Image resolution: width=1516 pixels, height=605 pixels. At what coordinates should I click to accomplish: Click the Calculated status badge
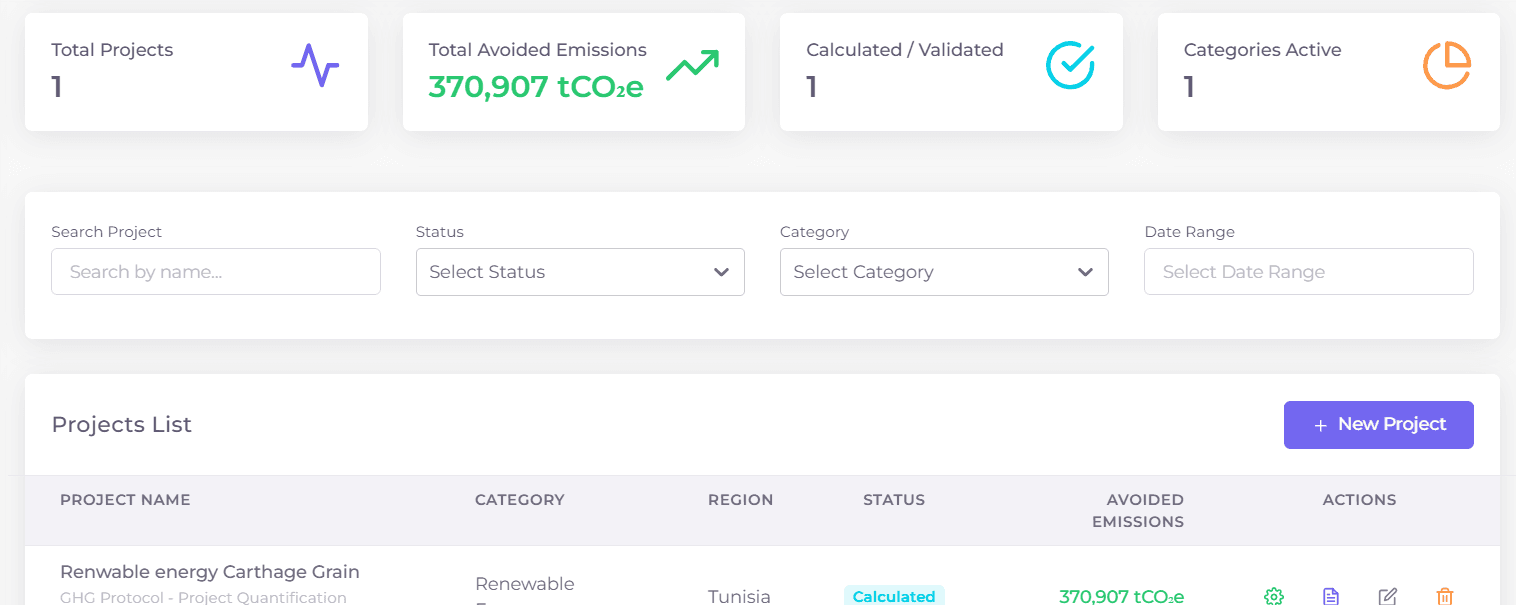[x=894, y=596]
